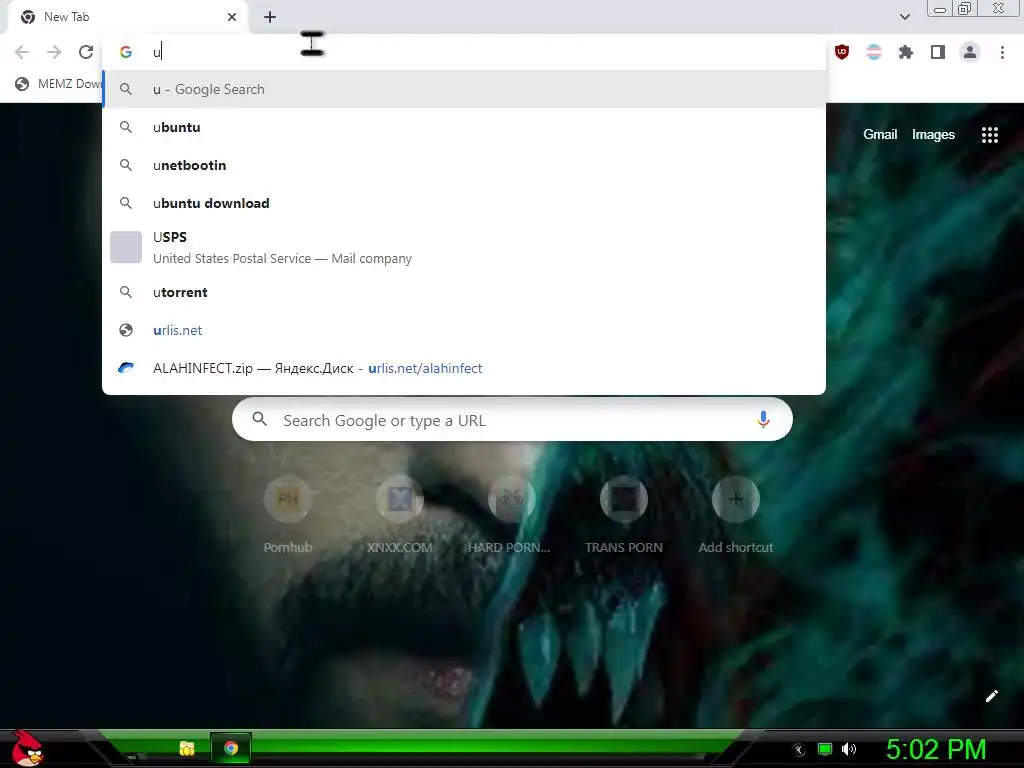Screen dimensions: 1024x768
Task: Open the Angry Birds start button
Action: 27,749
